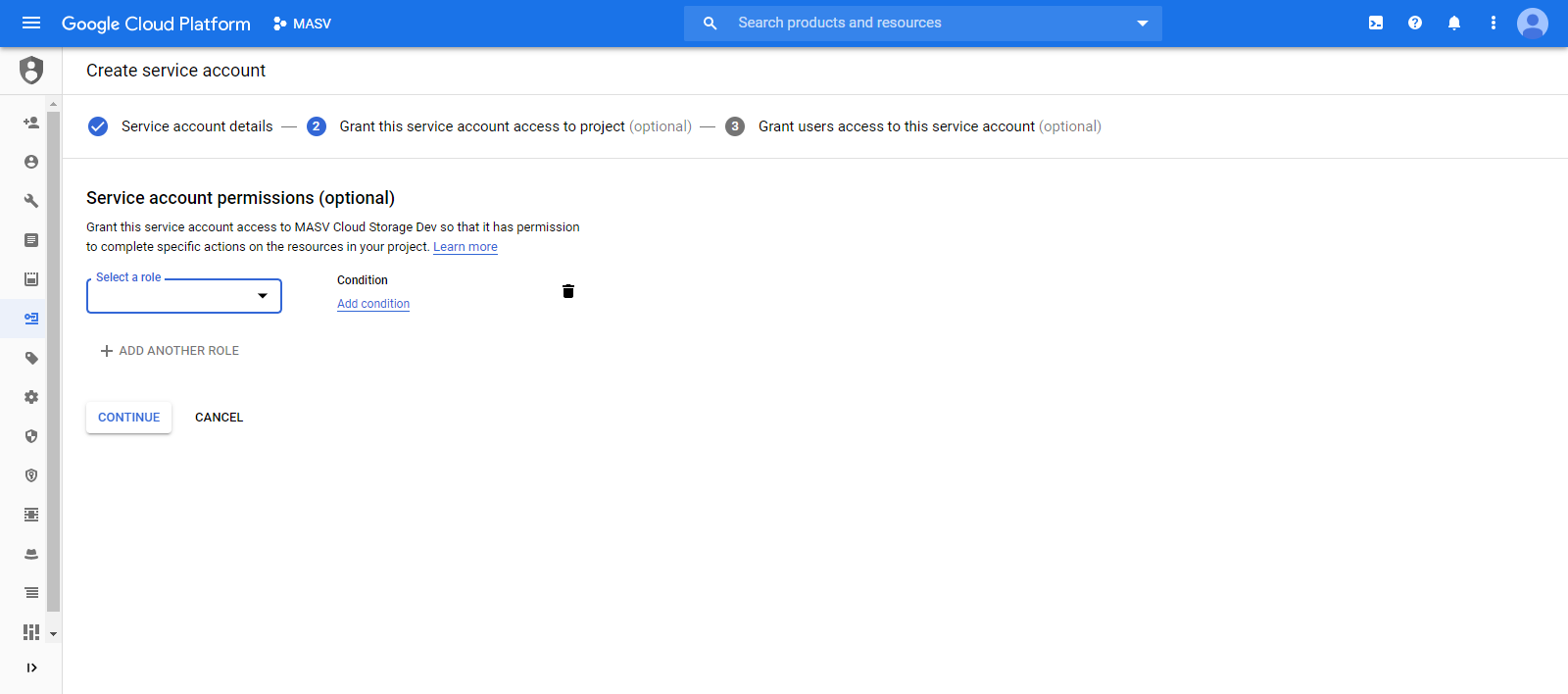Open Labels tag sidebar icon
This screenshot has width=1568, height=694.
point(31,358)
